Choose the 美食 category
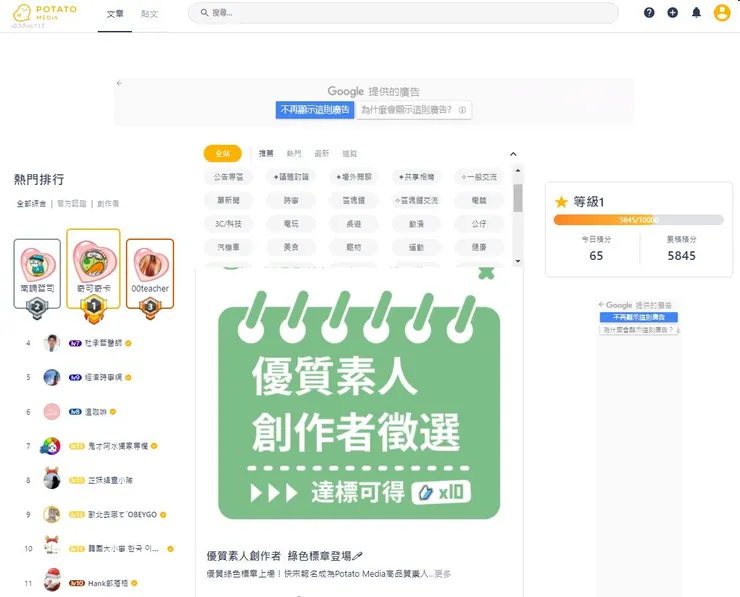This screenshot has width=740, height=597. [x=291, y=247]
